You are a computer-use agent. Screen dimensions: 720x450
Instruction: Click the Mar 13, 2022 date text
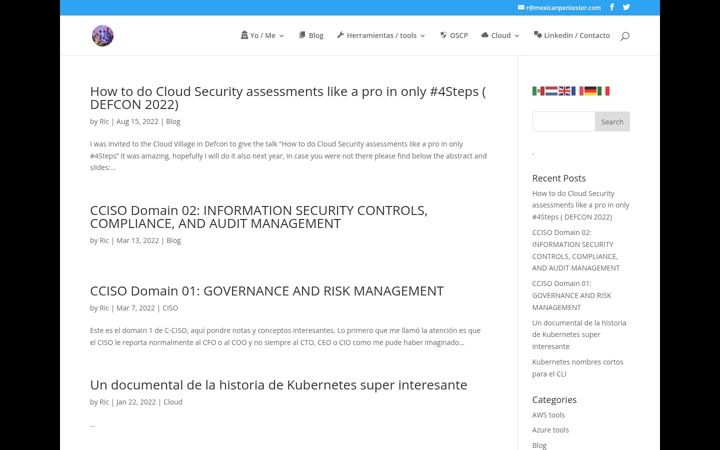point(138,240)
